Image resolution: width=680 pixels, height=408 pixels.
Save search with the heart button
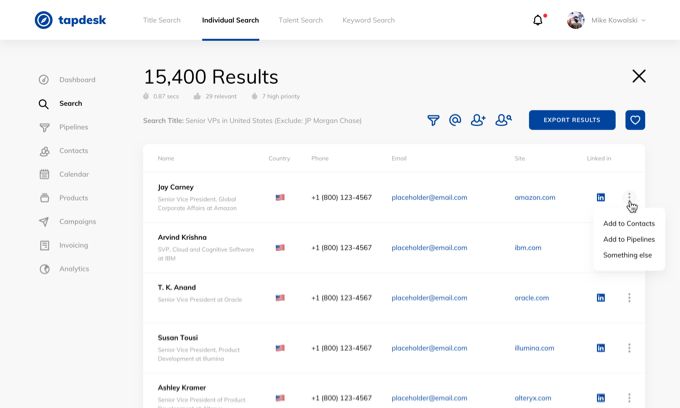[635, 120]
